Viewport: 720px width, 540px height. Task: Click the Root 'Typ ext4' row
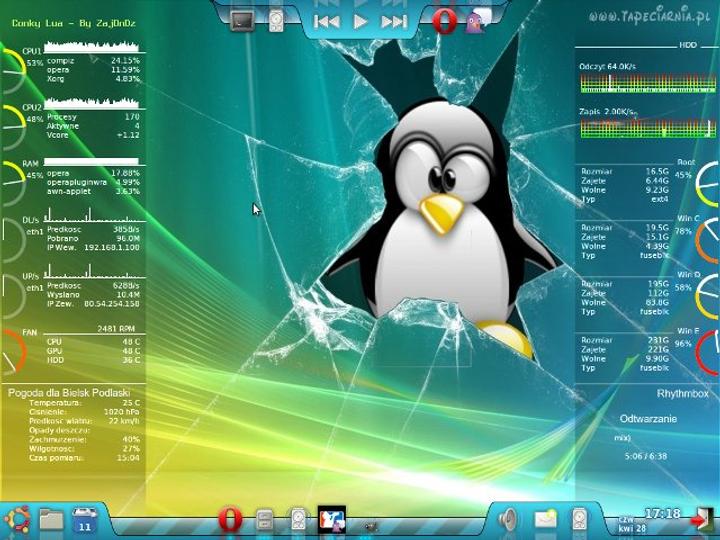[625, 199]
